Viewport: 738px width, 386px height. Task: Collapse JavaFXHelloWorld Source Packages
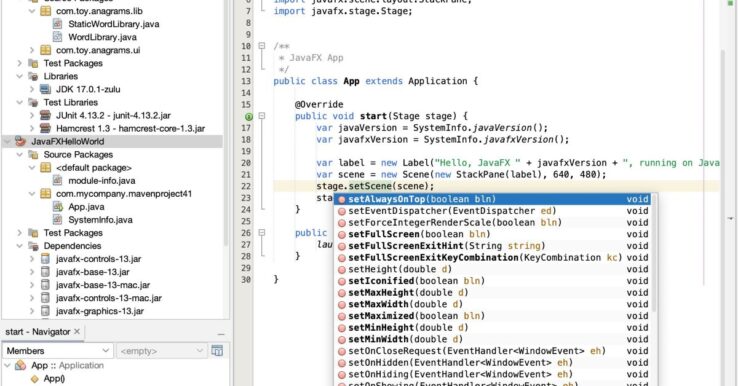[19, 154]
